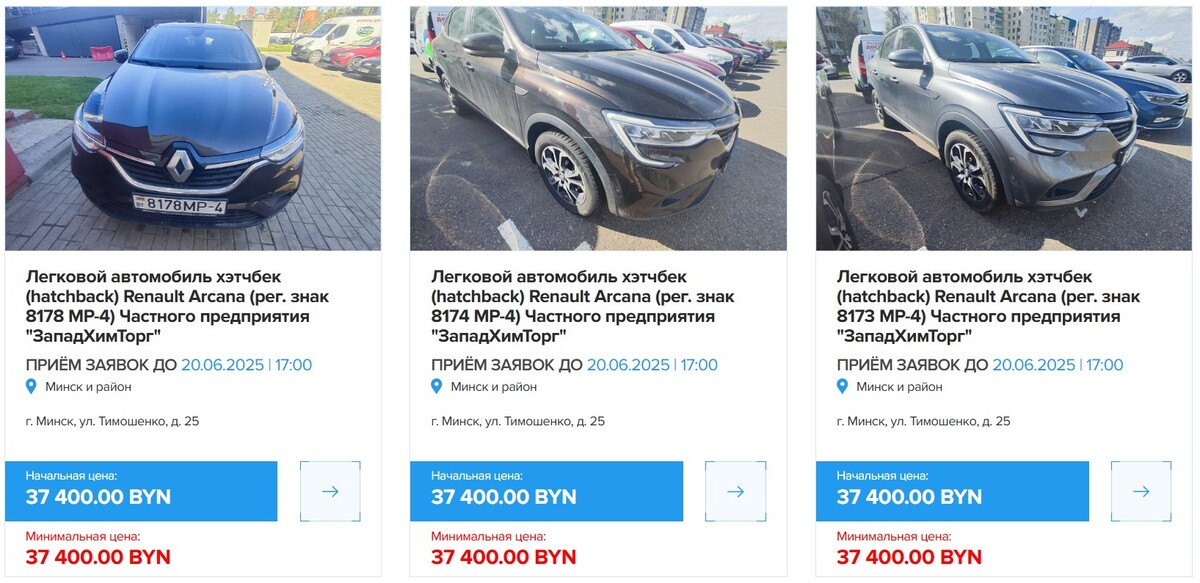Open gray Renault Arcana photo
This screenshot has width=1200, height=583.
(x=1004, y=129)
